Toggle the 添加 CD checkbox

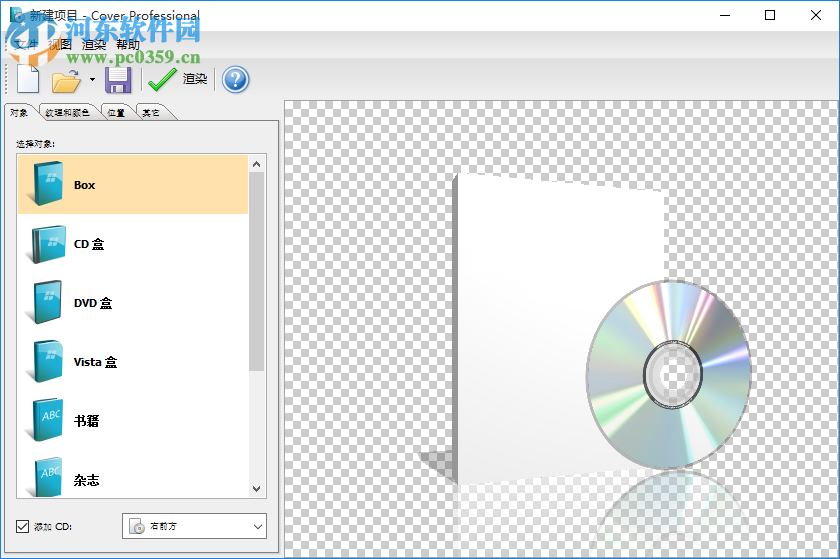[22, 526]
